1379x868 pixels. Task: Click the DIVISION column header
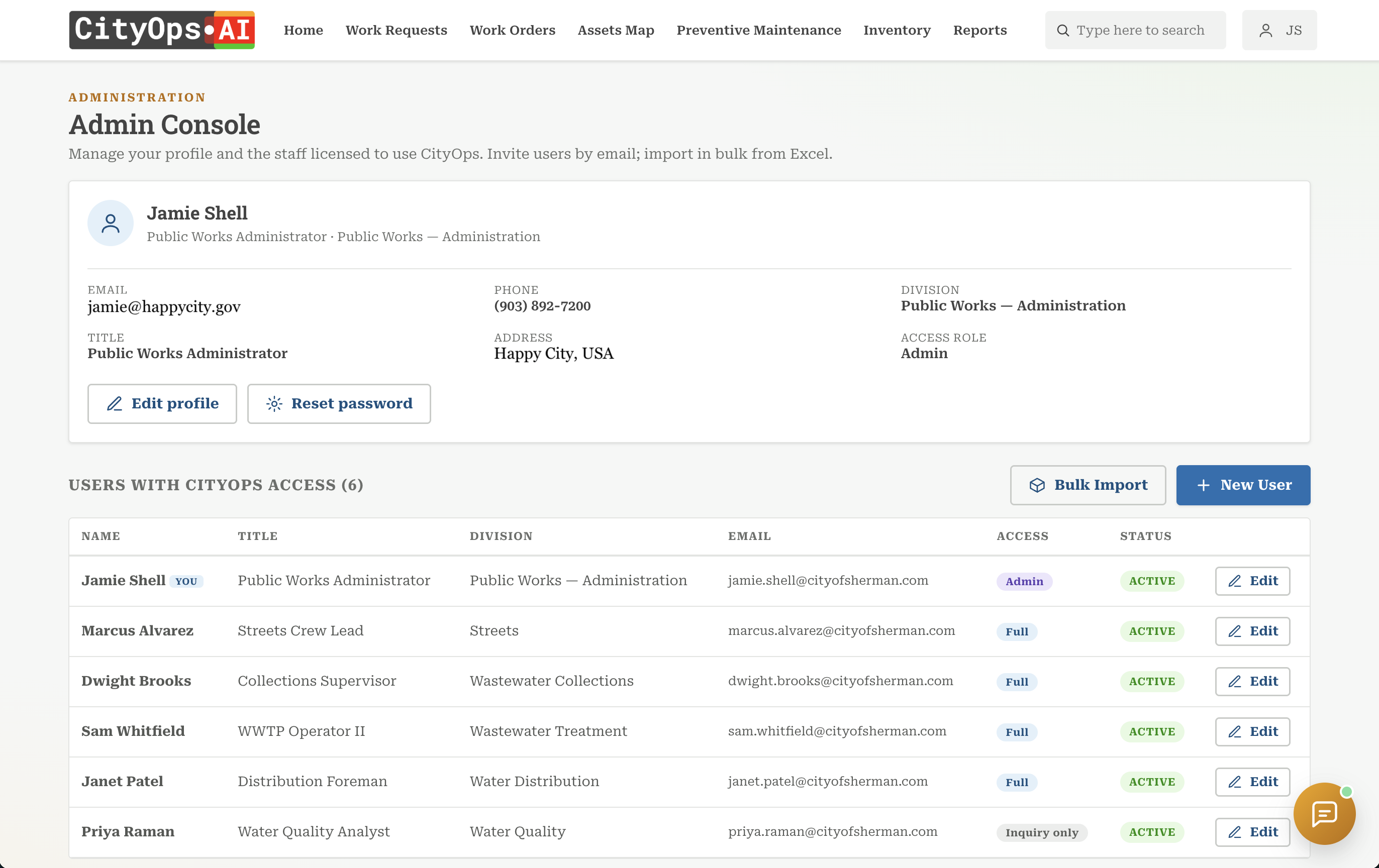pos(501,536)
